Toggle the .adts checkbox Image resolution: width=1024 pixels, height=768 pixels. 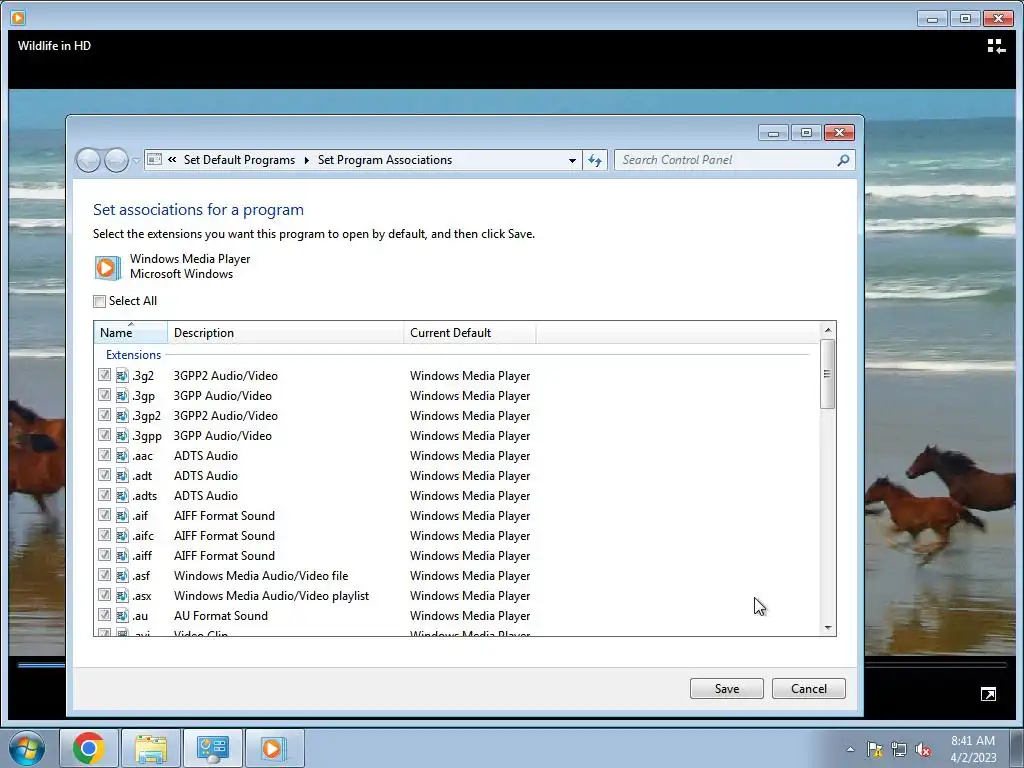click(x=104, y=495)
